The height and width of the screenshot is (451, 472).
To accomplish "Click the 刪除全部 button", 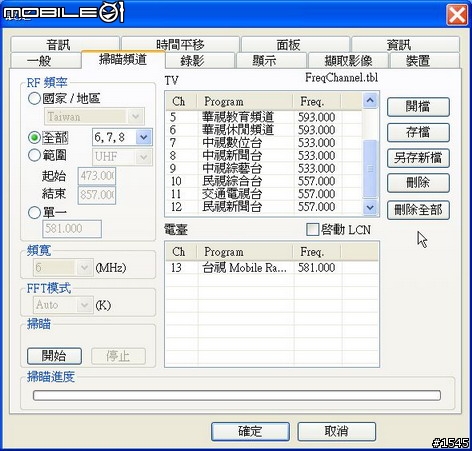I will 418,210.
